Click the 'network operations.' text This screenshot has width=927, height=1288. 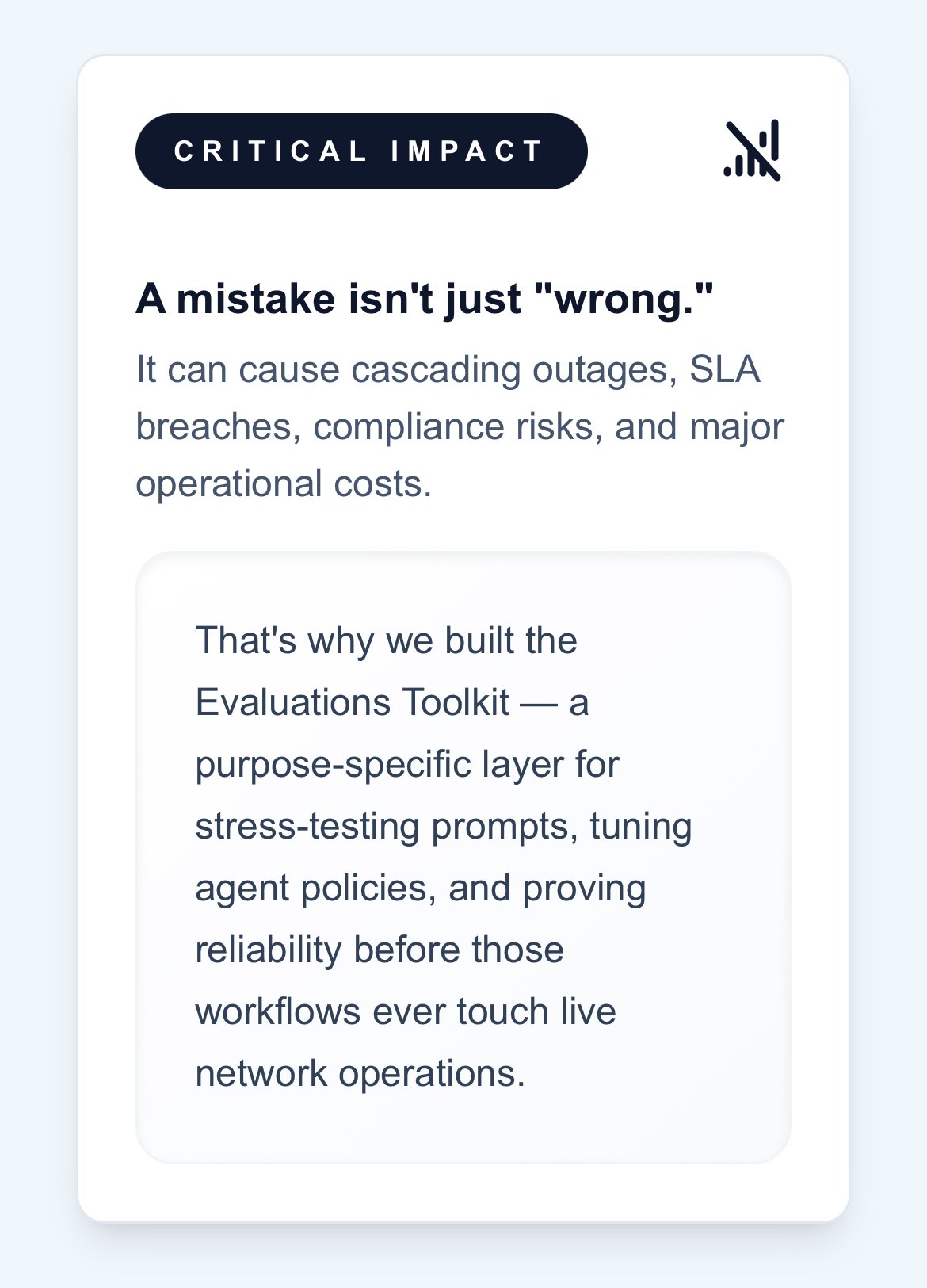click(360, 1073)
